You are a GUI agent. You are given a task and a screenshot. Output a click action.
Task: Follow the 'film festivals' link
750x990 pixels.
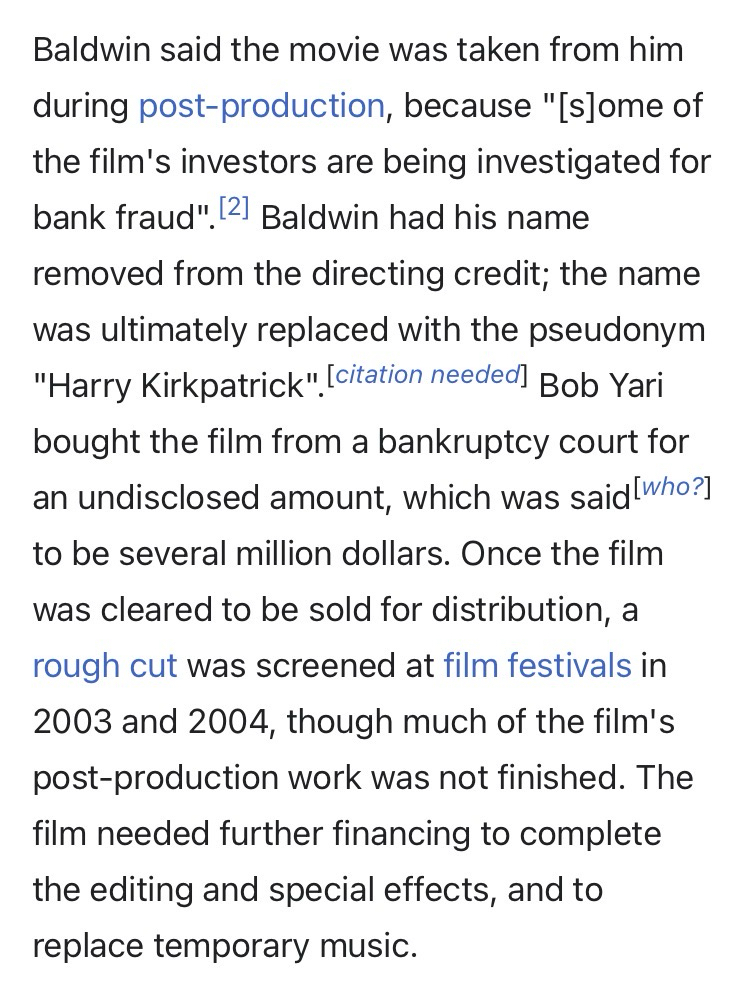tap(537, 665)
